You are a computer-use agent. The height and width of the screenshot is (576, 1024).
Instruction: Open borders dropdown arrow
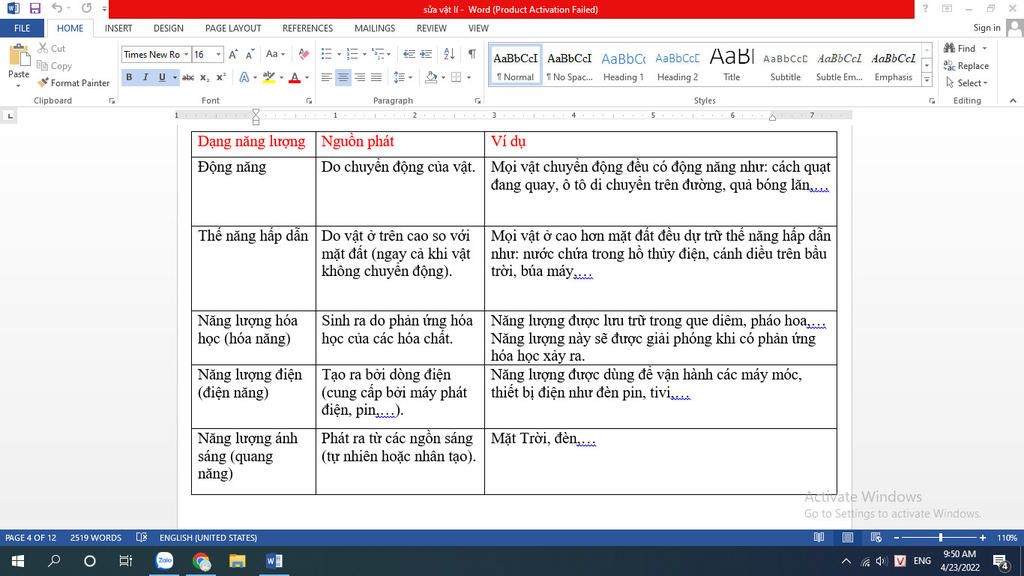coord(469,77)
